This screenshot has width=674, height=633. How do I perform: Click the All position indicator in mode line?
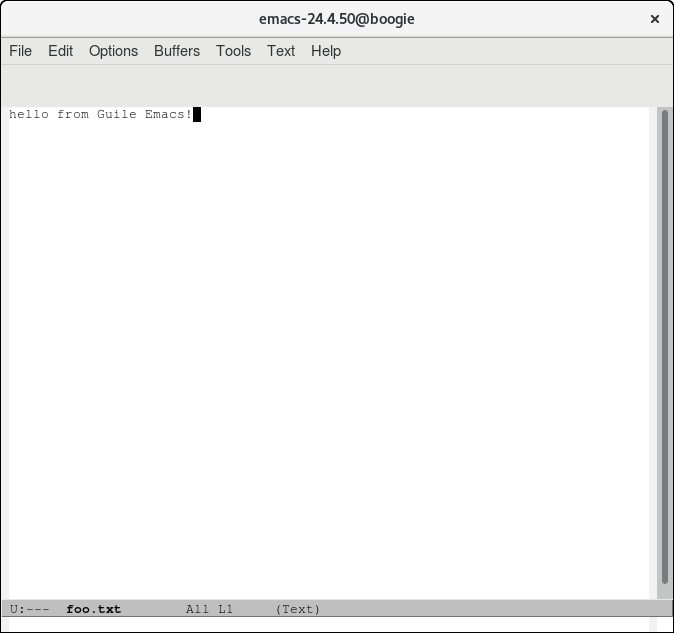pyautogui.click(x=197, y=609)
